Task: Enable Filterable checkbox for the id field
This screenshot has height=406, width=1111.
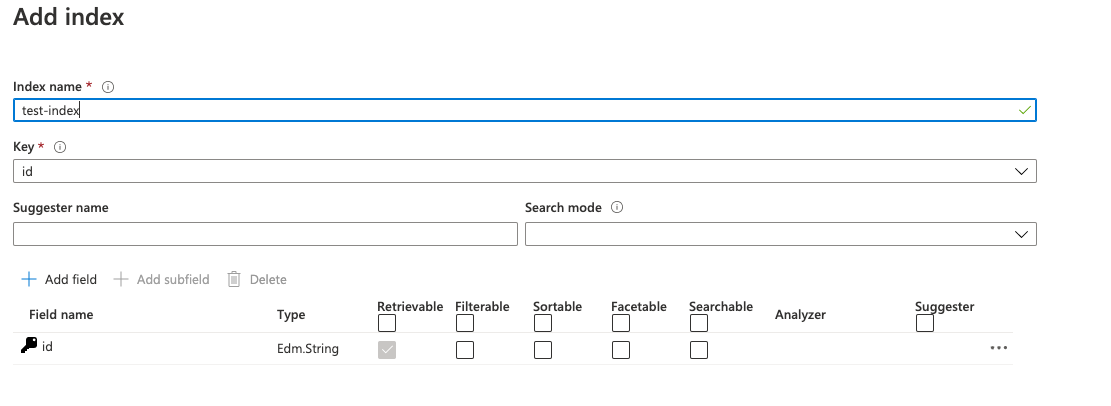Action: pyautogui.click(x=465, y=350)
